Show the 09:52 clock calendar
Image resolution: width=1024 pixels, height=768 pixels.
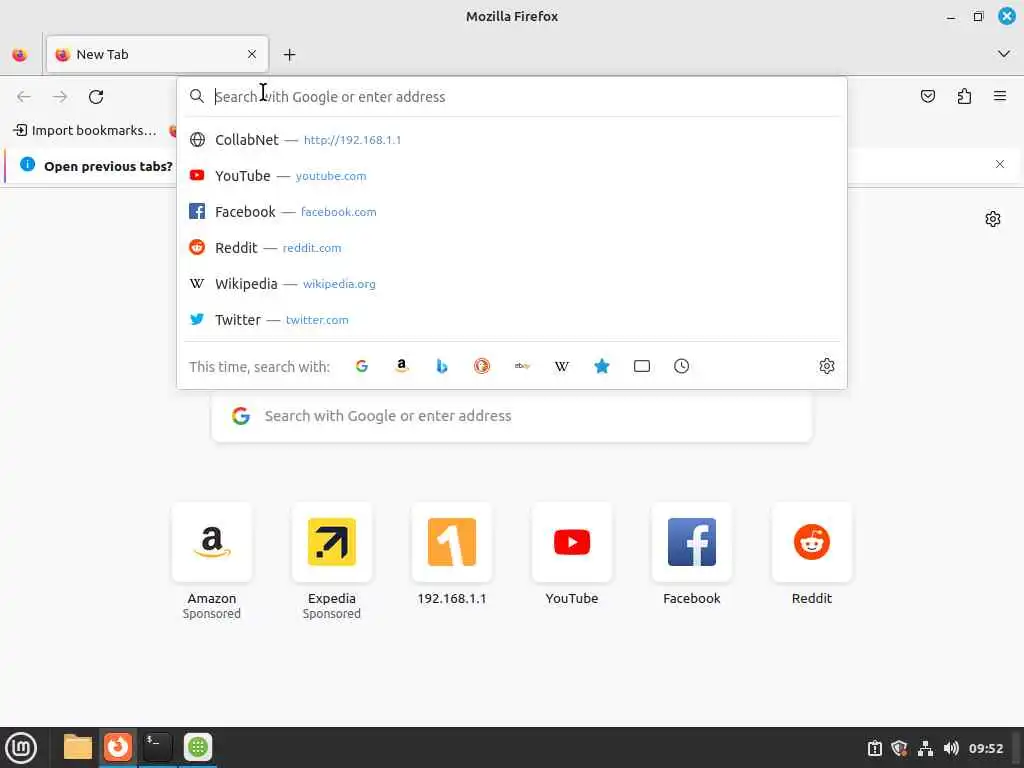pyautogui.click(x=985, y=748)
